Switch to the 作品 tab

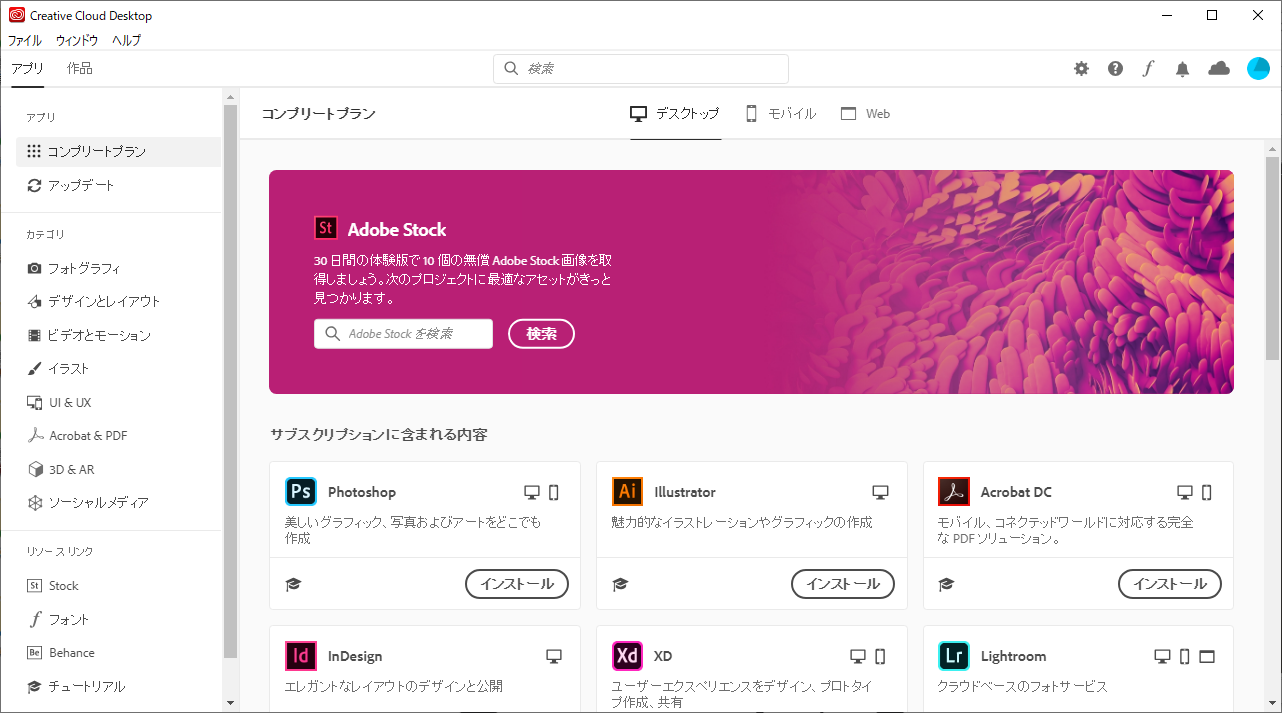pyautogui.click(x=79, y=68)
